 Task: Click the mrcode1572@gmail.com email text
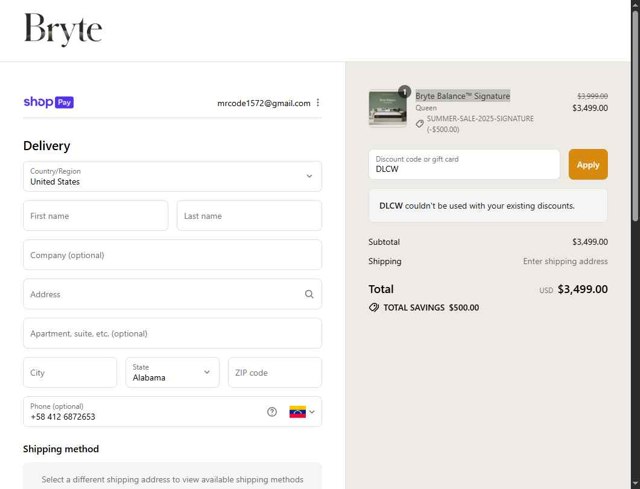point(264,103)
